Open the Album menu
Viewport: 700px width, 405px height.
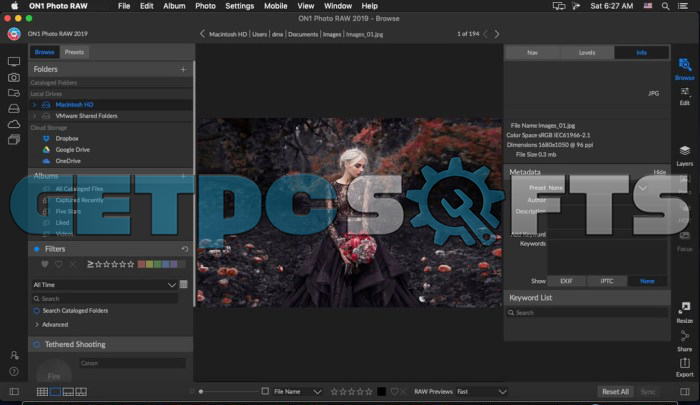click(174, 6)
